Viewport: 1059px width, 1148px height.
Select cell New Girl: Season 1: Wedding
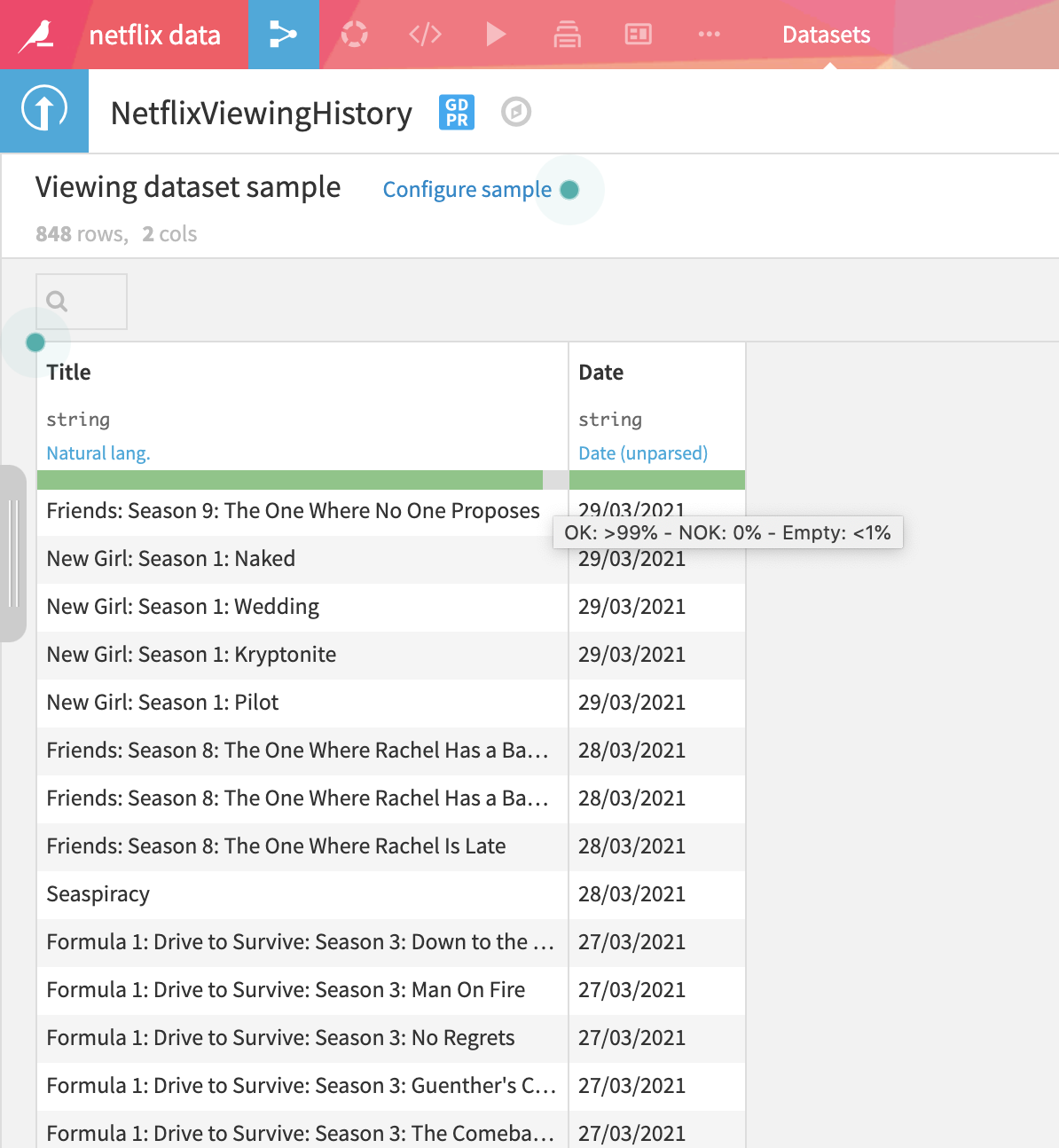(302, 607)
